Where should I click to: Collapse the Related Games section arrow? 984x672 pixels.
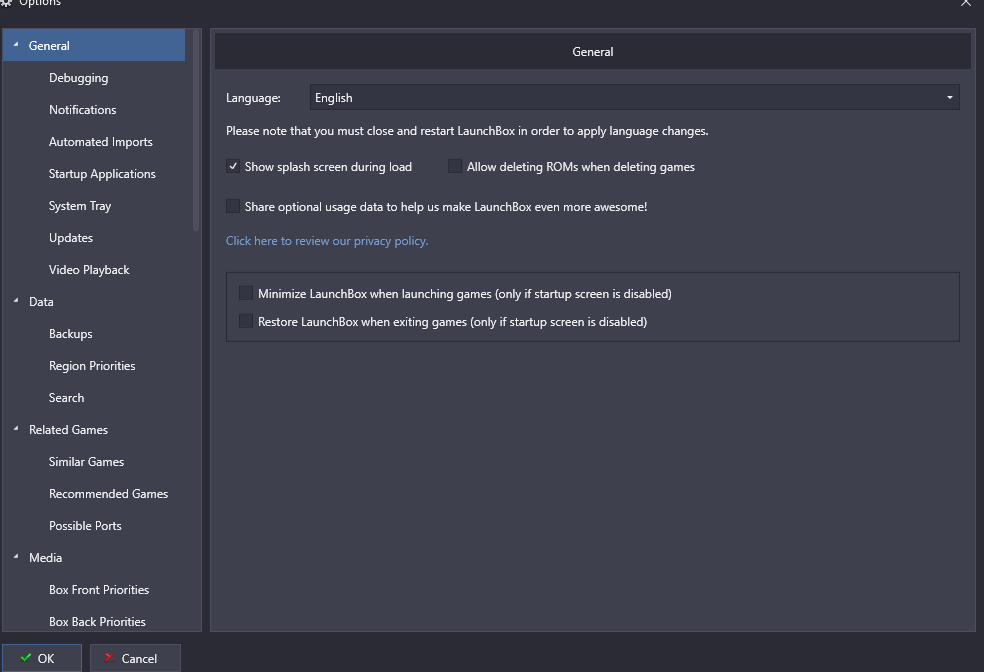[16, 429]
